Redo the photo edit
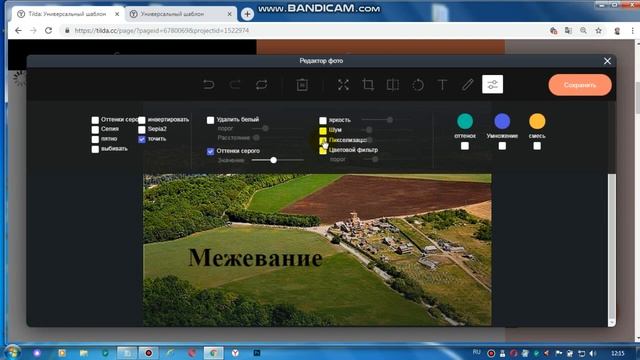 (235, 84)
